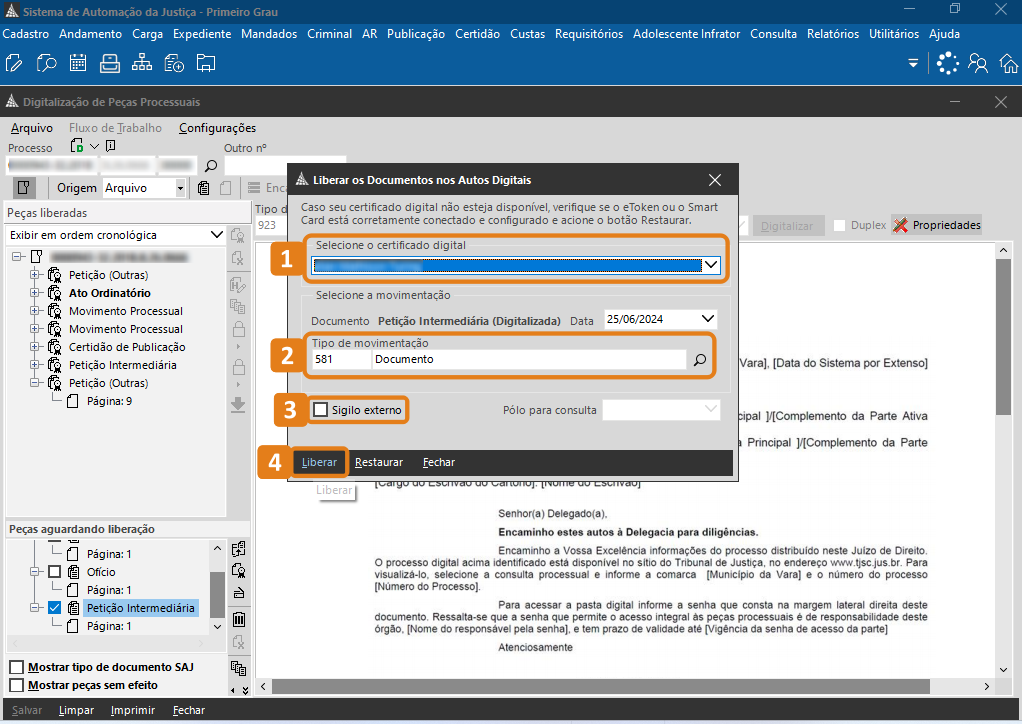The width and height of the screenshot is (1022, 724).
Task: Click the magnifier next to Processo field
Action: [x=211, y=166]
